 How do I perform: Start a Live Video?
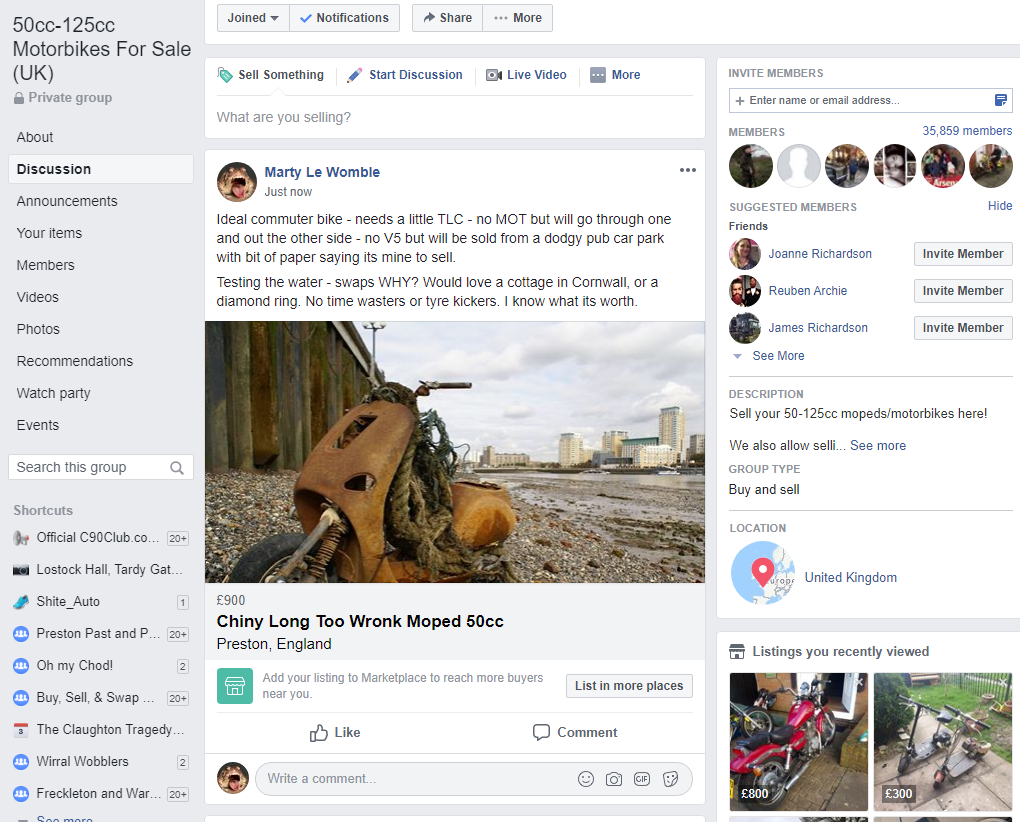pyautogui.click(x=526, y=75)
